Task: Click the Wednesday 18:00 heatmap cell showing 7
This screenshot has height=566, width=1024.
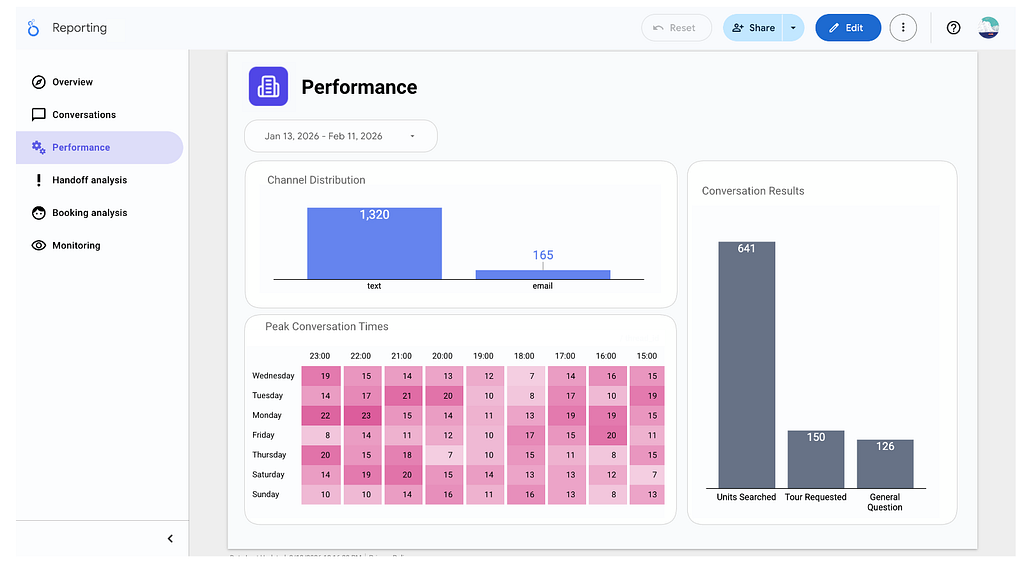Action: [526, 375]
